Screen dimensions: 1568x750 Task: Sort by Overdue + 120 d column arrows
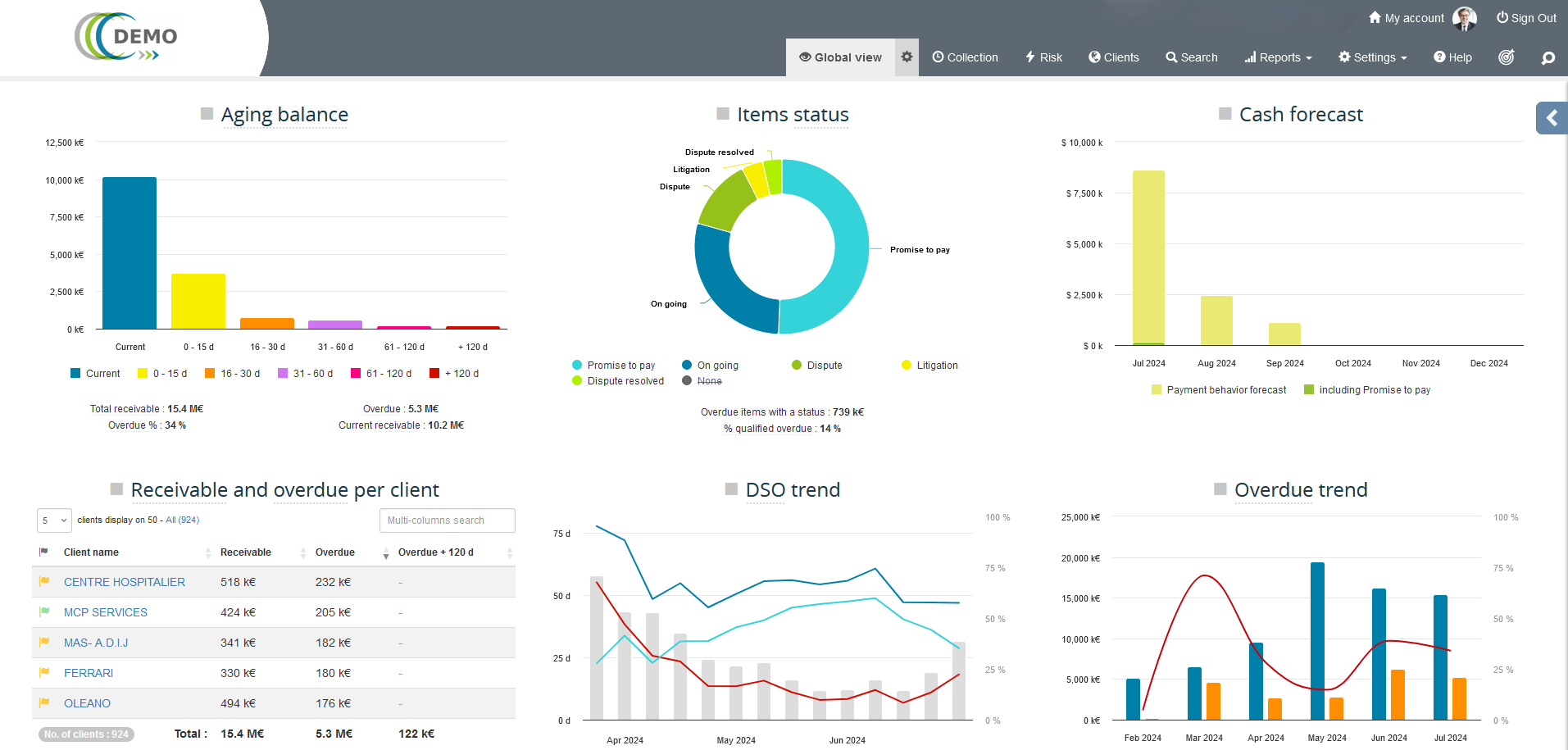click(x=510, y=553)
